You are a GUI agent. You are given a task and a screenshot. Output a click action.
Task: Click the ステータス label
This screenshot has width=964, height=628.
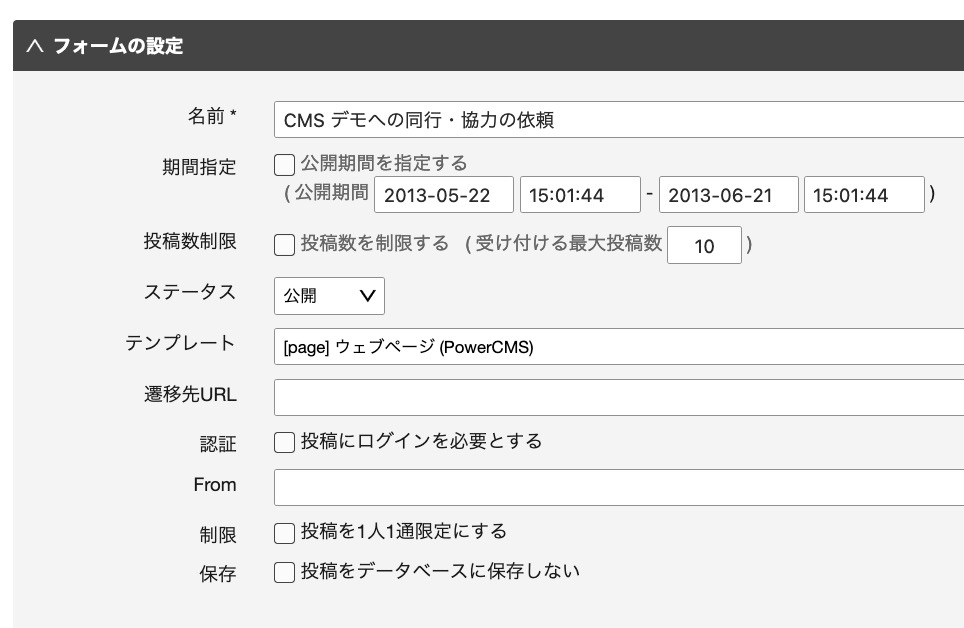point(190,292)
